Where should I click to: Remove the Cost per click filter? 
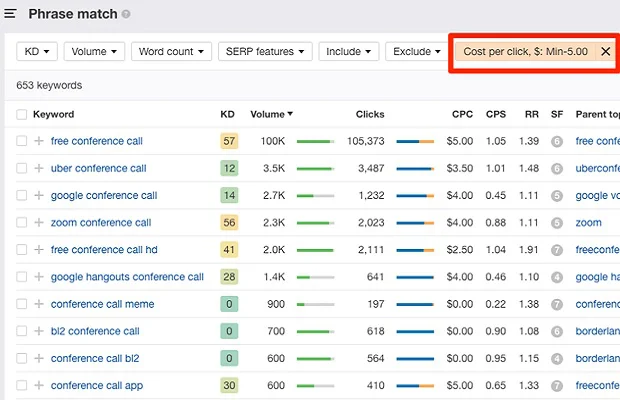pos(605,51)
